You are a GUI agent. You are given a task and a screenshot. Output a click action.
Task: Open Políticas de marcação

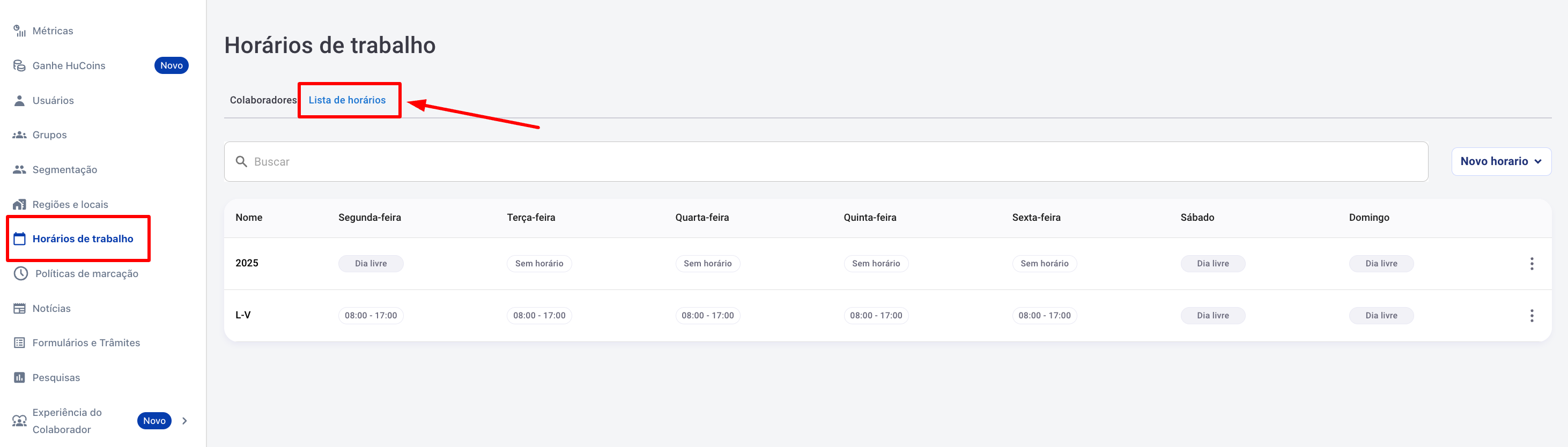(x=86, y=274)
